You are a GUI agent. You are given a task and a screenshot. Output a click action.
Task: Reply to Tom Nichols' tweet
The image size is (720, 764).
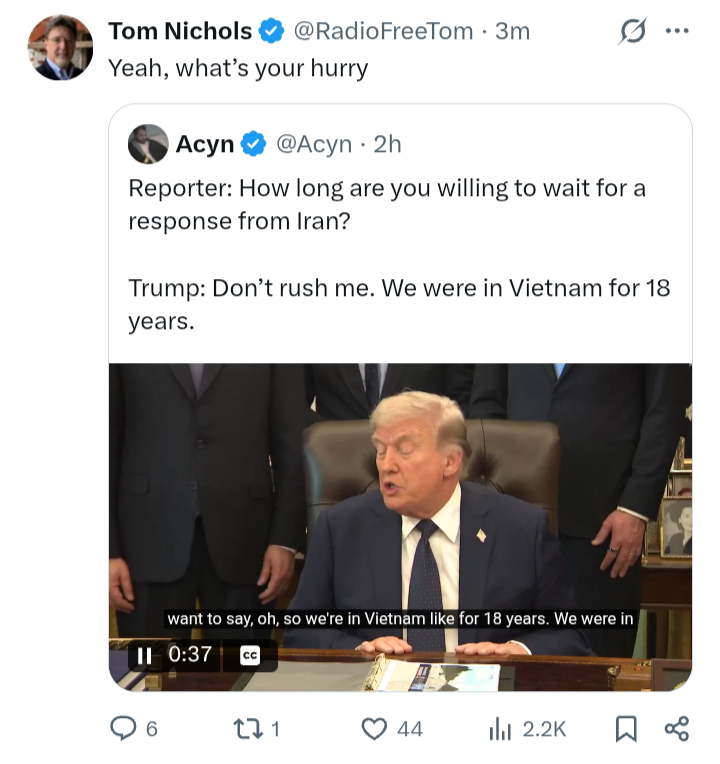coord(123,729)
